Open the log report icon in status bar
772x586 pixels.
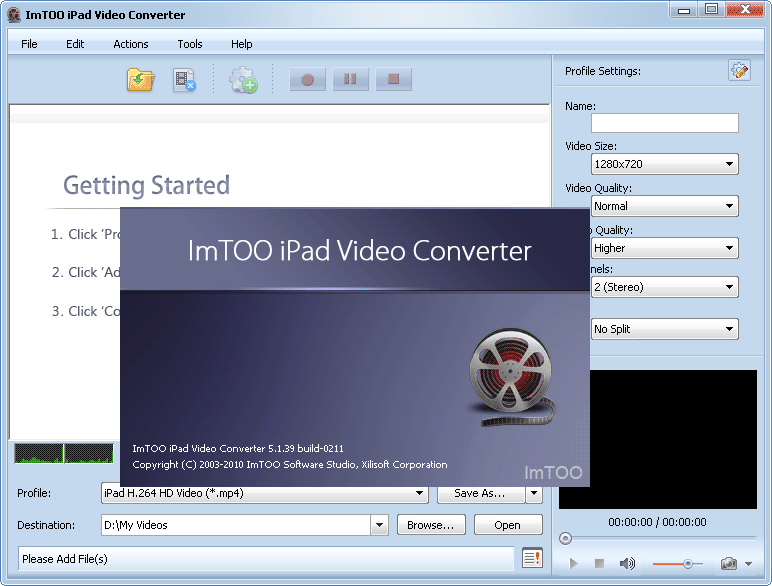tap(532, 558)
